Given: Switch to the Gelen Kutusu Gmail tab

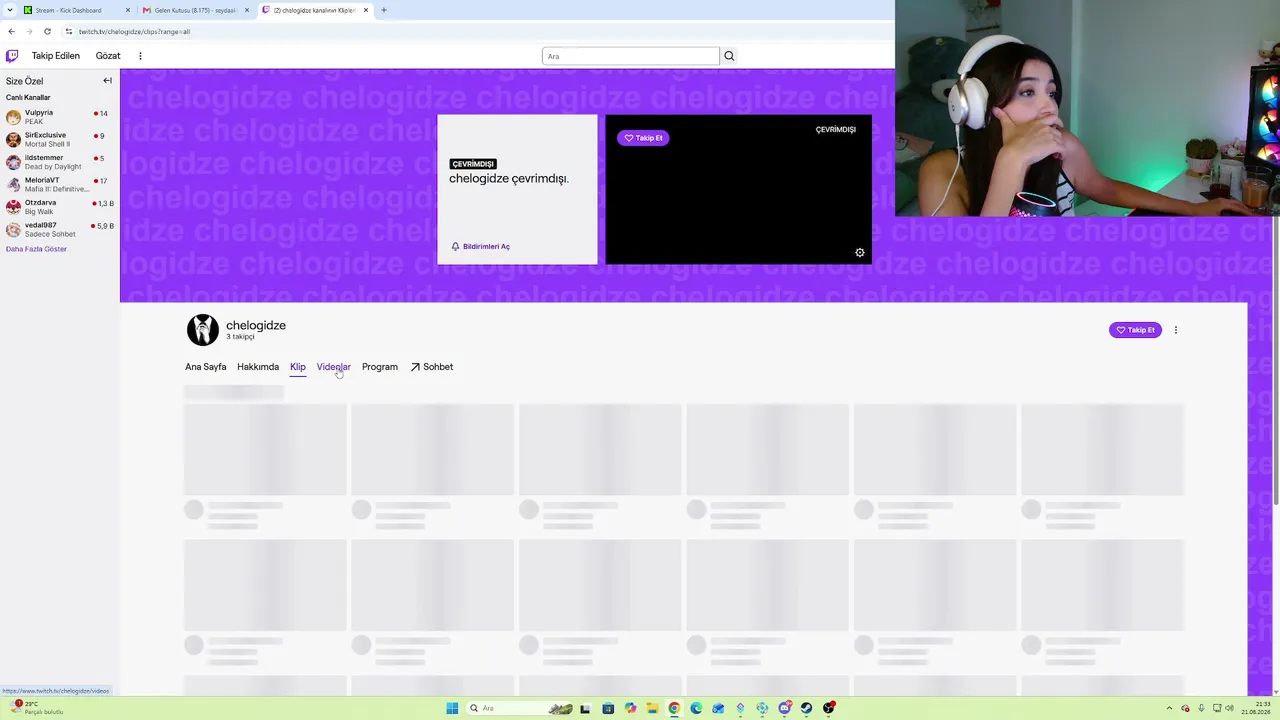Looking at the screenshot, I should pyautogui.click(x=196, y=10).
